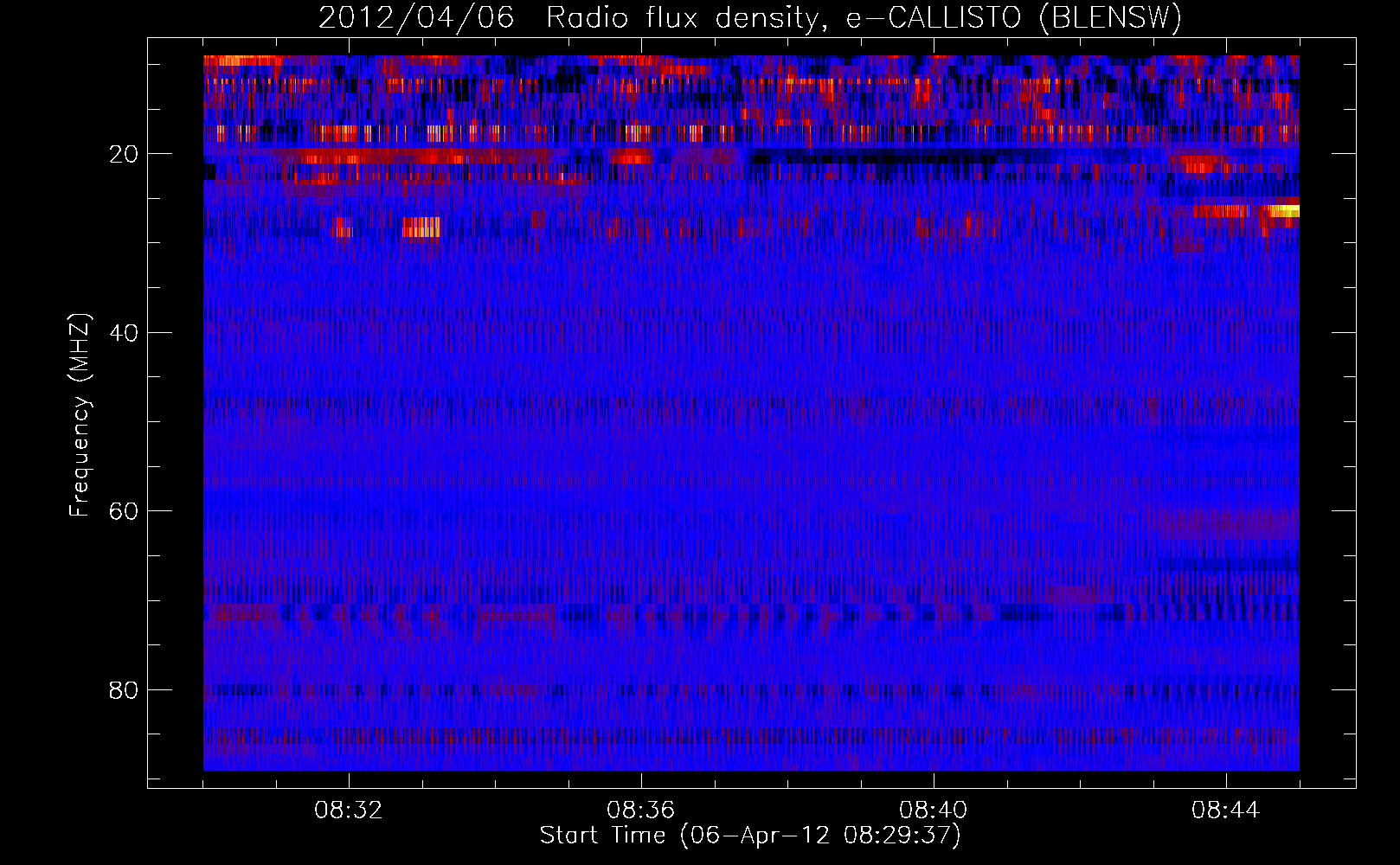The height and width of the screenshot is (865, 1400).
Task: Click the 08:32 time tick label
Action: (349, 811)
